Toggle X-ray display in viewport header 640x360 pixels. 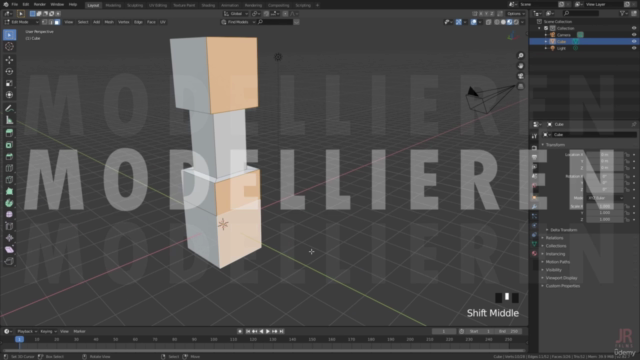click(x=489, y=22)
